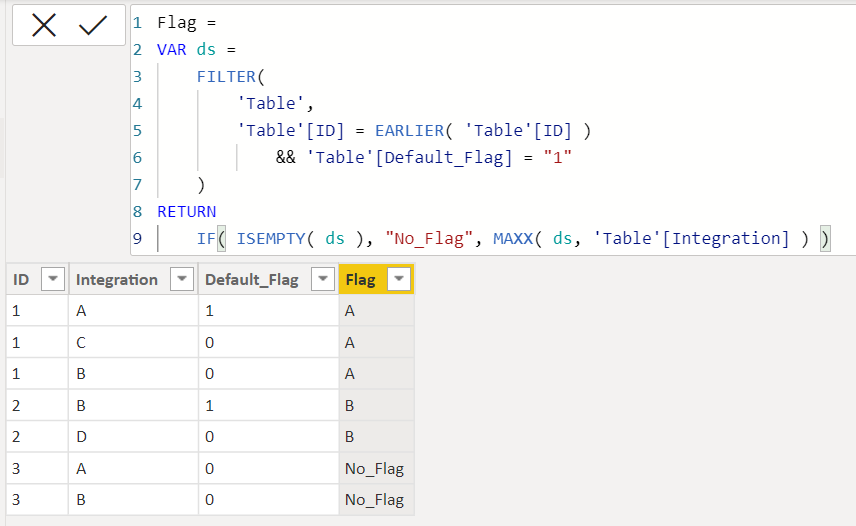Select Default_Flag cell 1 in ID 2 row

tap(269, 405)
